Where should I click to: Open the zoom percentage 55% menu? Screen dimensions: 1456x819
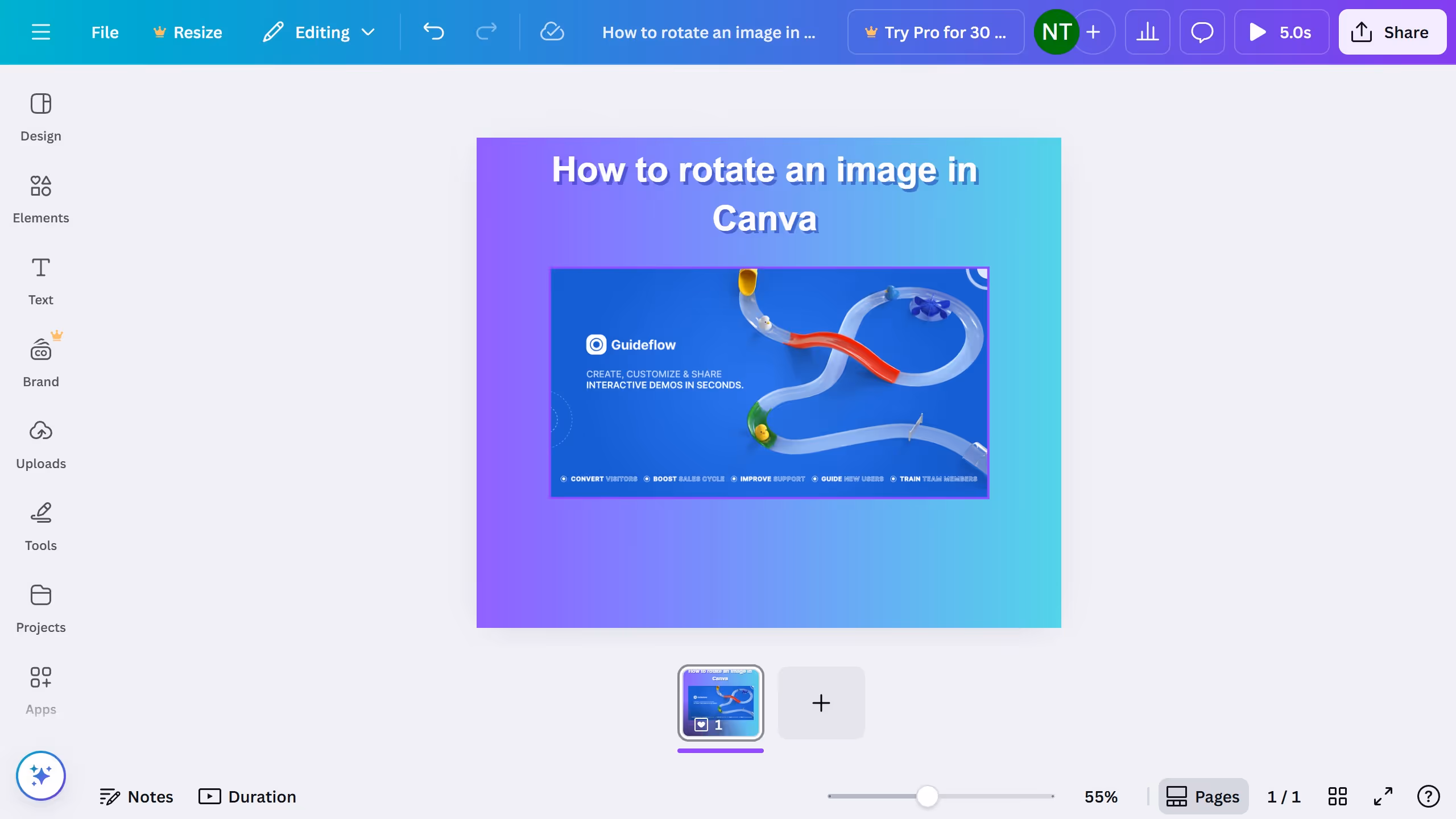(1101, 796)
